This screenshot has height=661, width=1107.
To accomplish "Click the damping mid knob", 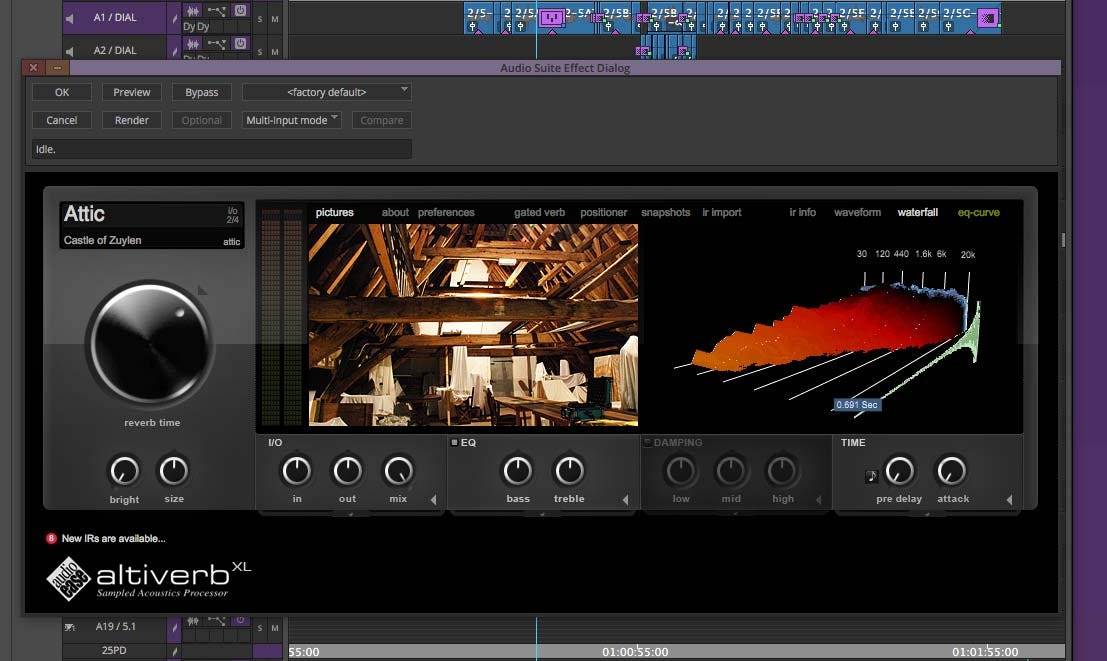I will click(731, 471).
